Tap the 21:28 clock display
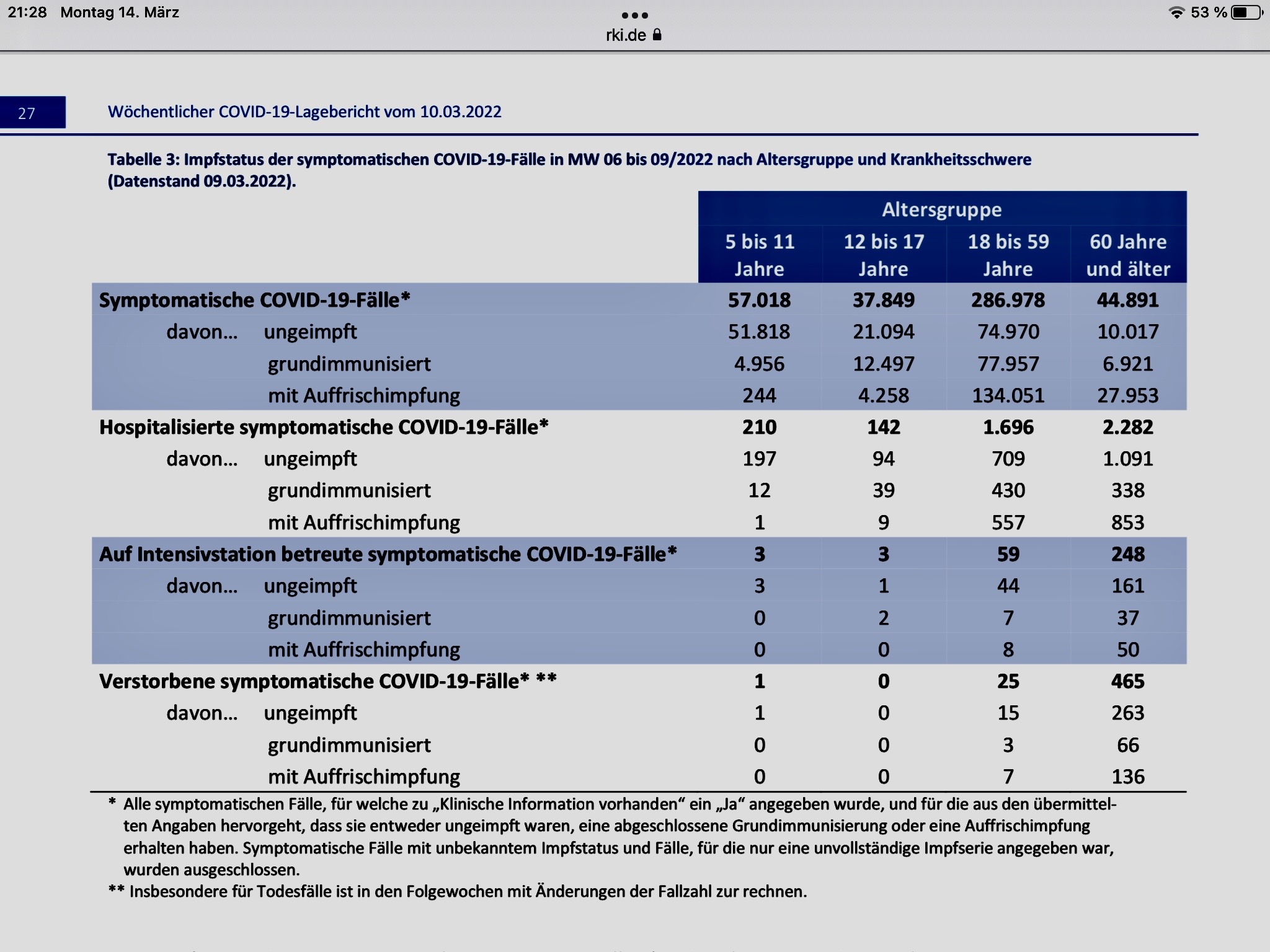Viewport: 1270px width, 952px height. 27,12
